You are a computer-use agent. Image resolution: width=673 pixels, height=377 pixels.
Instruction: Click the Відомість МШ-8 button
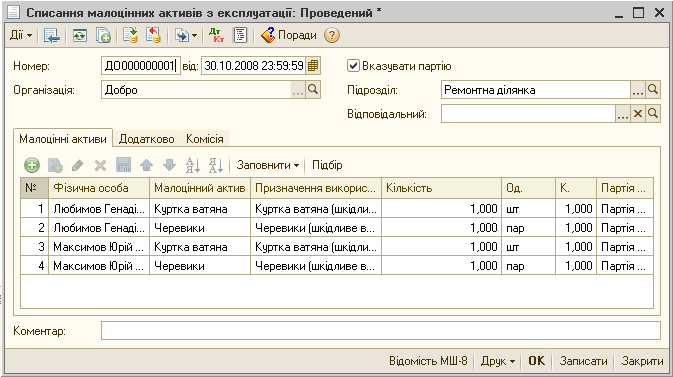pyautogui.click(x=428, y=361)
